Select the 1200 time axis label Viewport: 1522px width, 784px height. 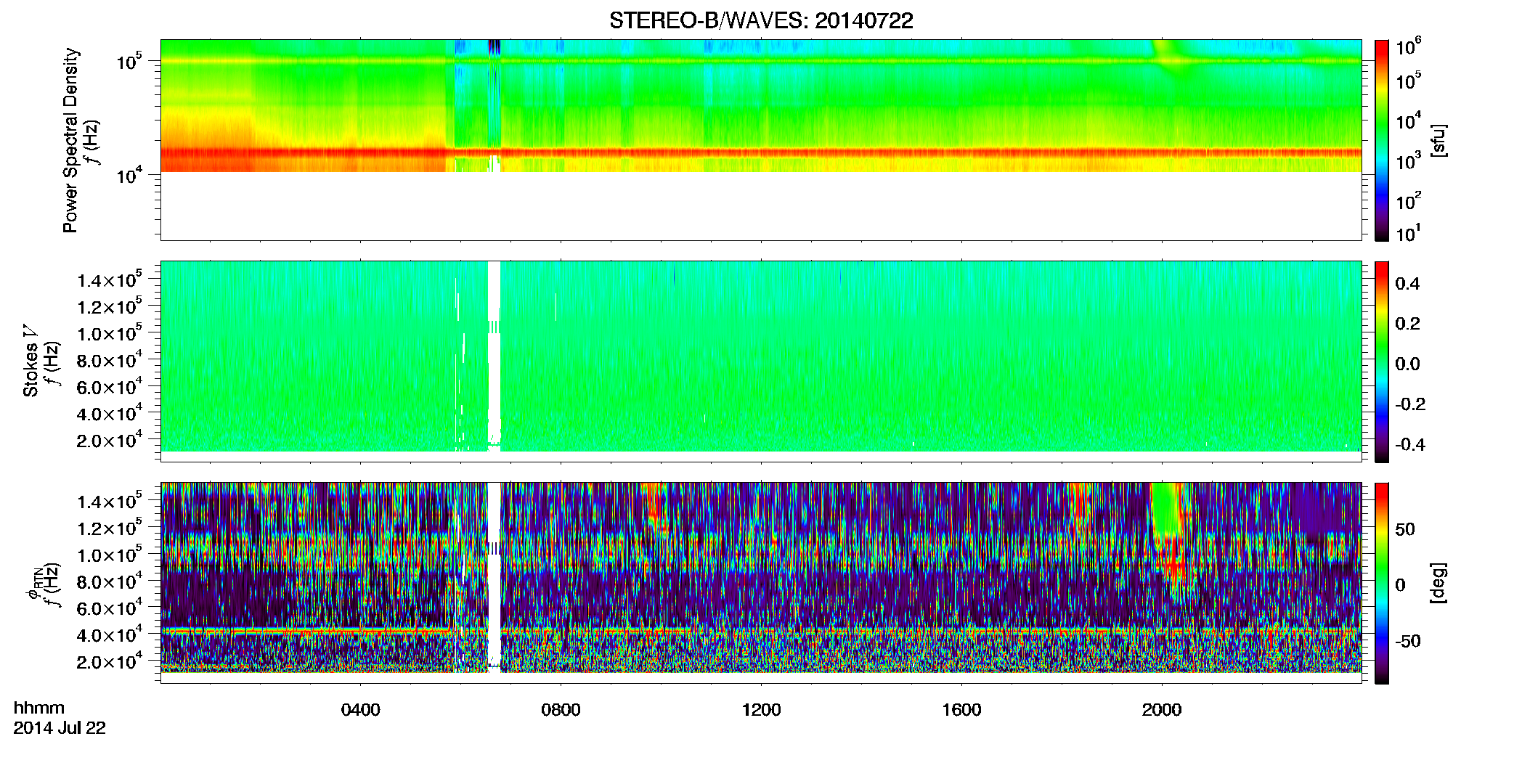(761, 710)
